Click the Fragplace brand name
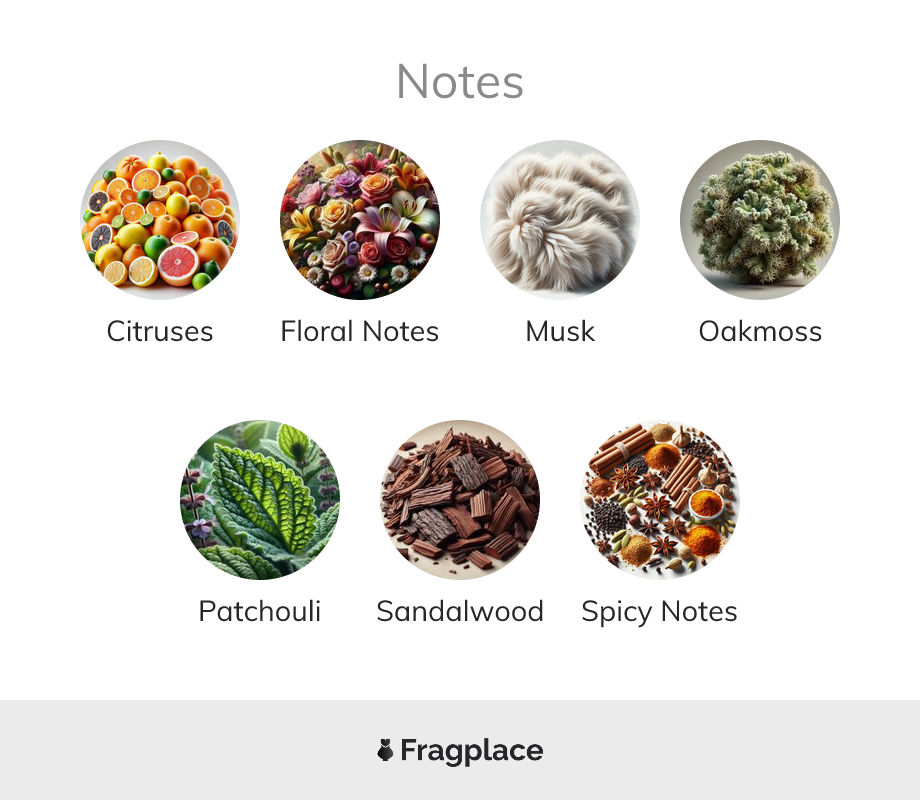Viewport: 920px width, 800px height. pos(472,751)
